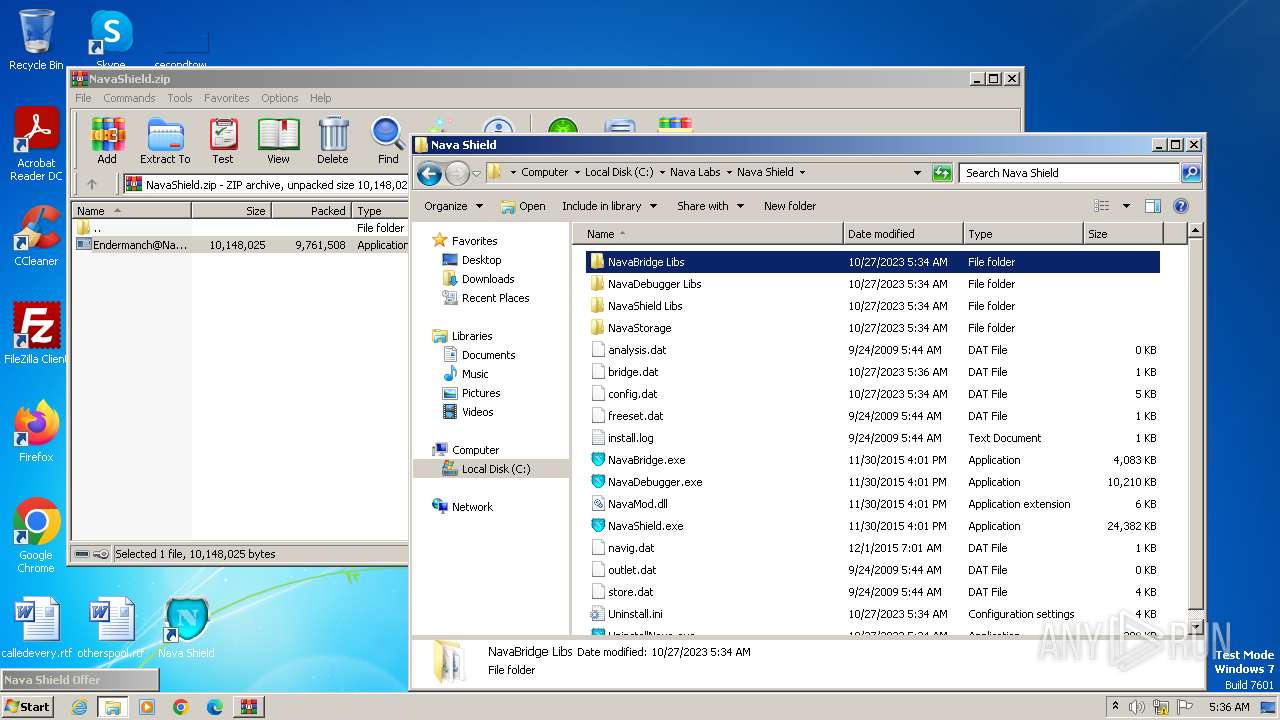
Task: Select the CCleaner desktop icon
Action: [x=36, y=236]
